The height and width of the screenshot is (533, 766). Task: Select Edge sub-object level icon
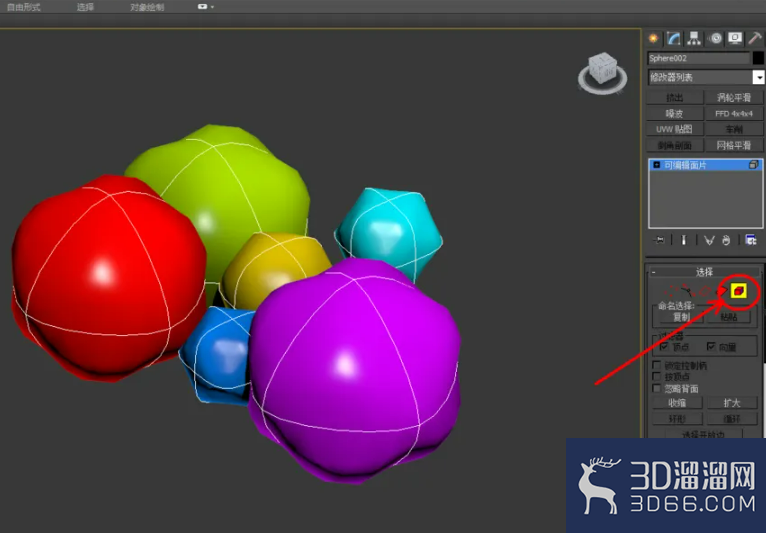(x=704, y=291)
